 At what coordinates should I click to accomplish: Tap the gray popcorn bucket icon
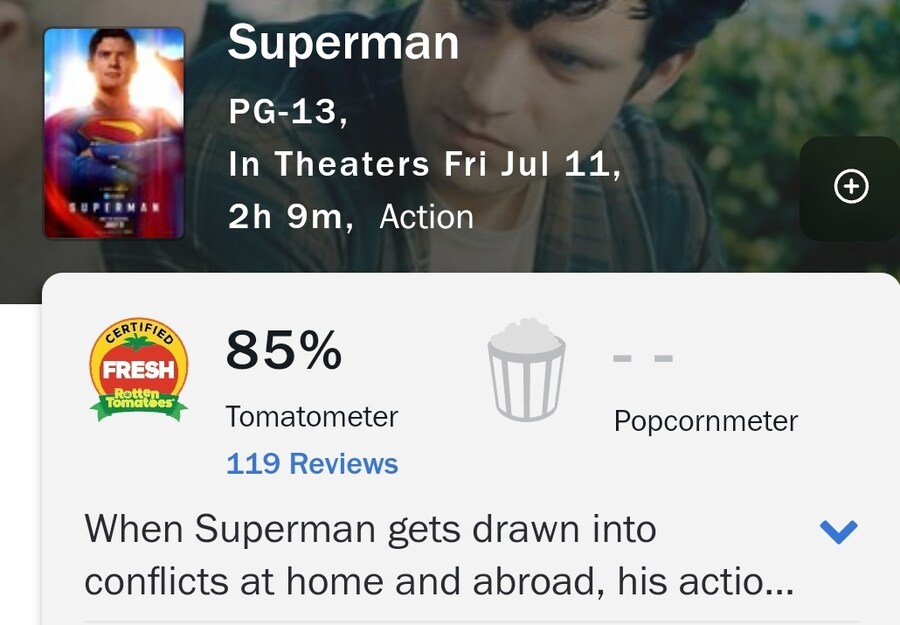tap(526, 370)
